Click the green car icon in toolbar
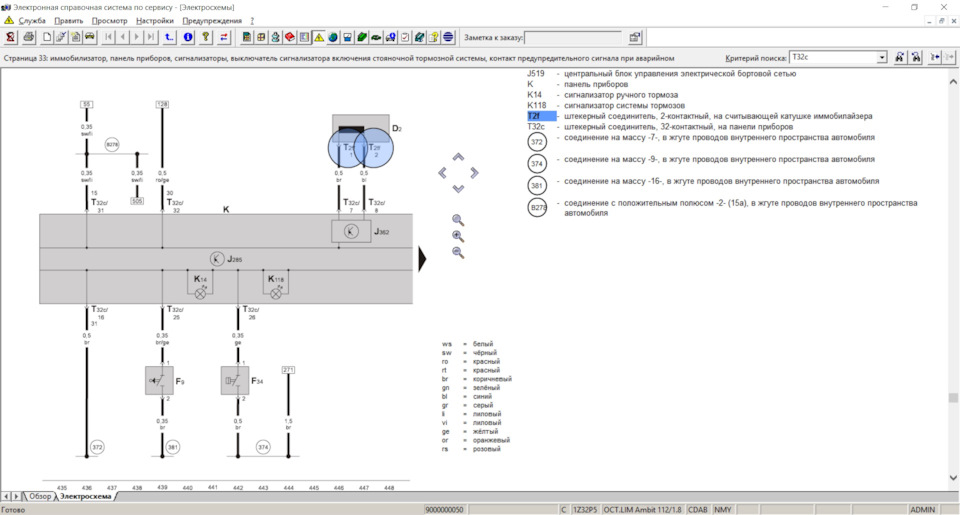 pos(376,37)
